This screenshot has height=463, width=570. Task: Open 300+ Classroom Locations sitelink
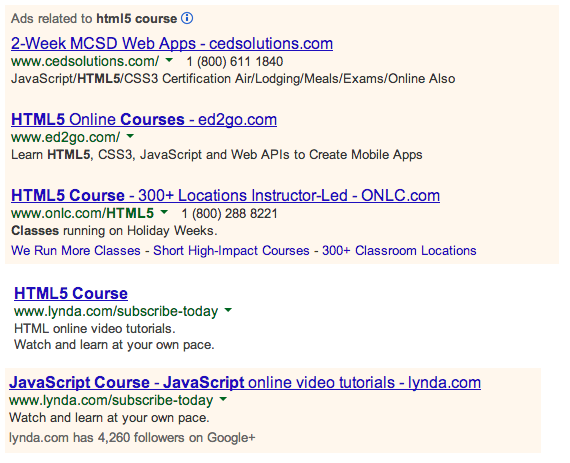pyautogui.click(x=399, y=250)
